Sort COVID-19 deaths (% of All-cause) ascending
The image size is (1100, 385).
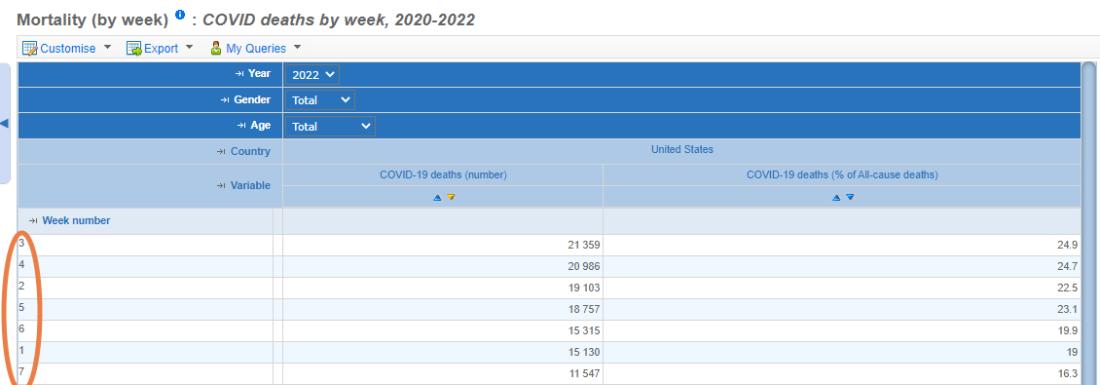tap(836, 198)
